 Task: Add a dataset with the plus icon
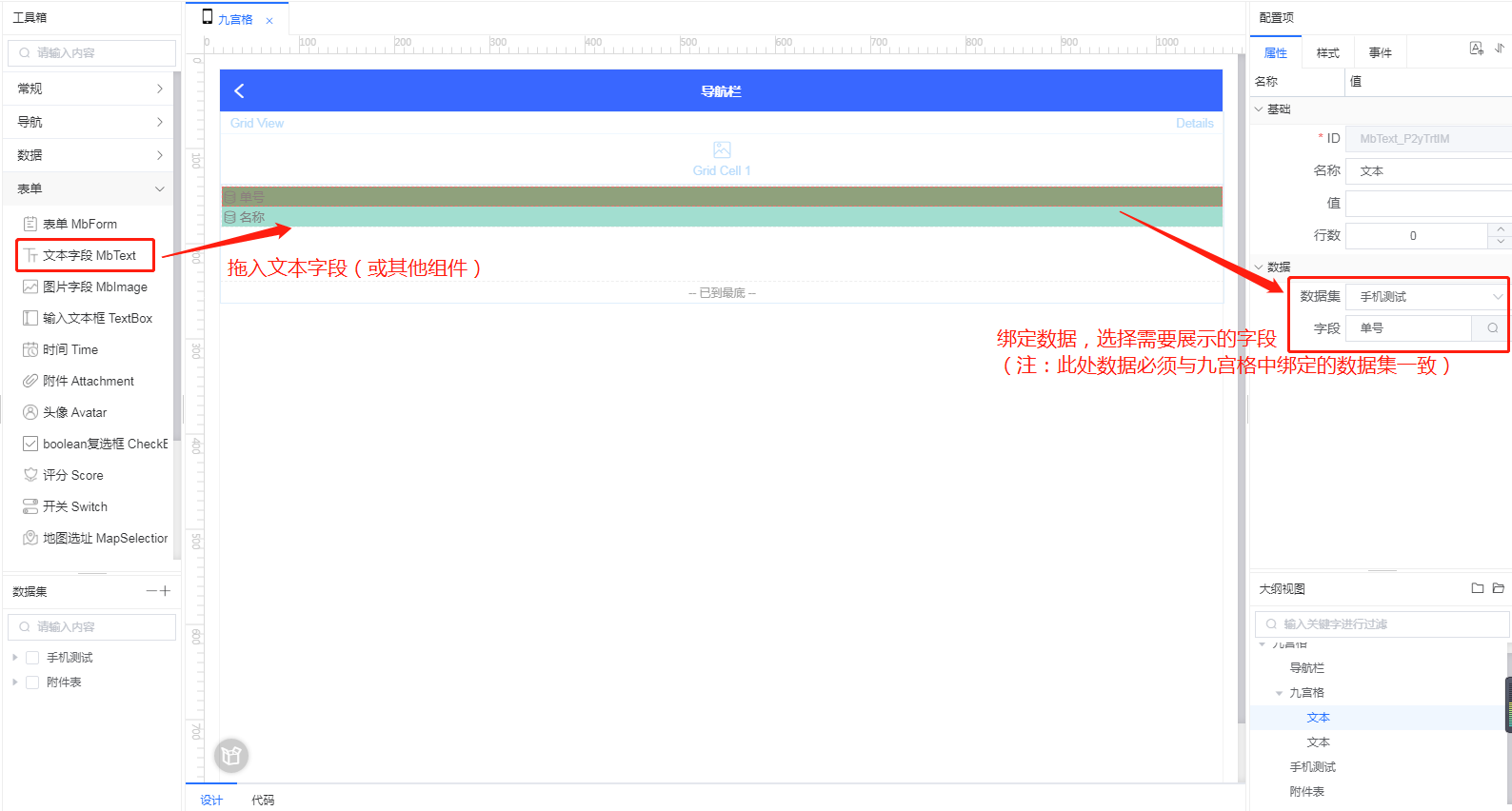[x=166, y=591]
